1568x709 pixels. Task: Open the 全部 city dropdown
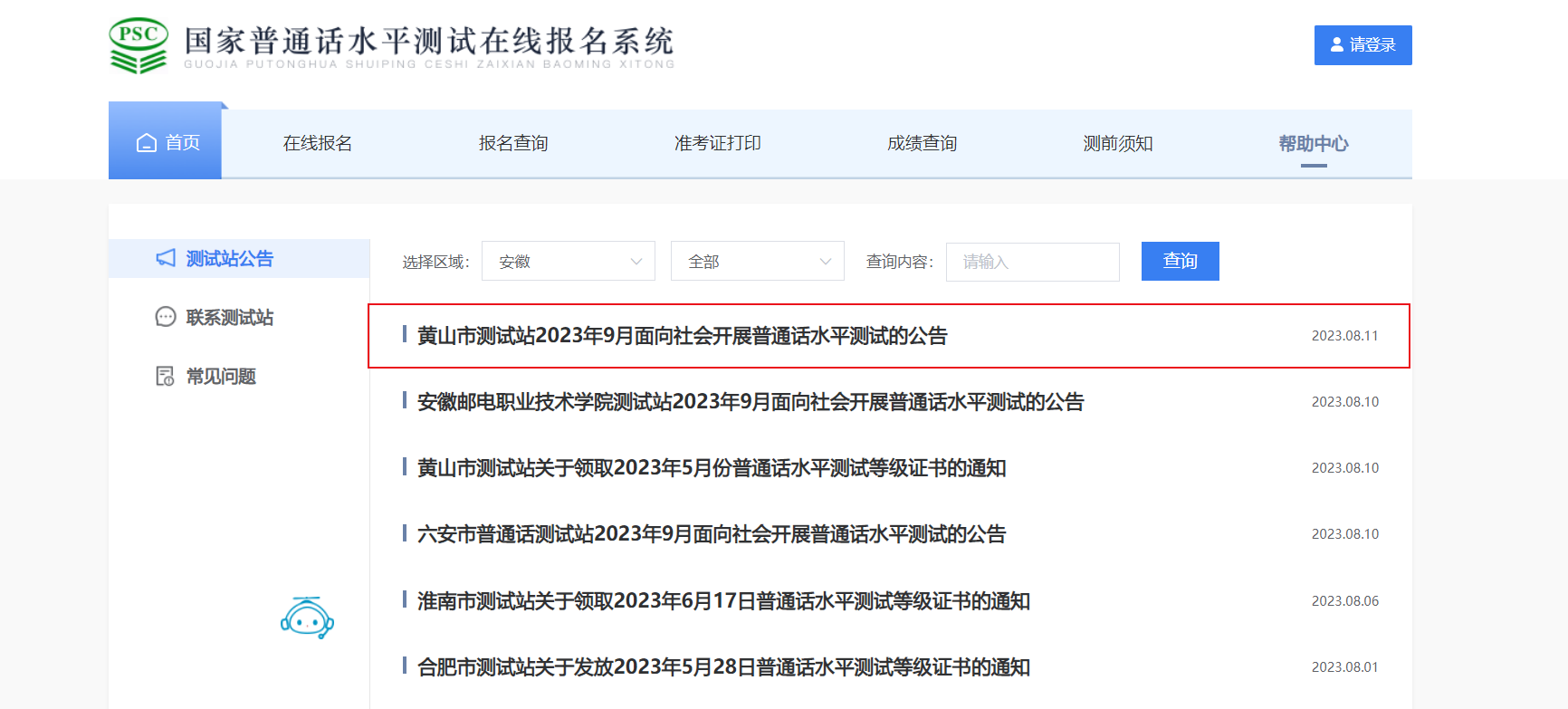758,261
